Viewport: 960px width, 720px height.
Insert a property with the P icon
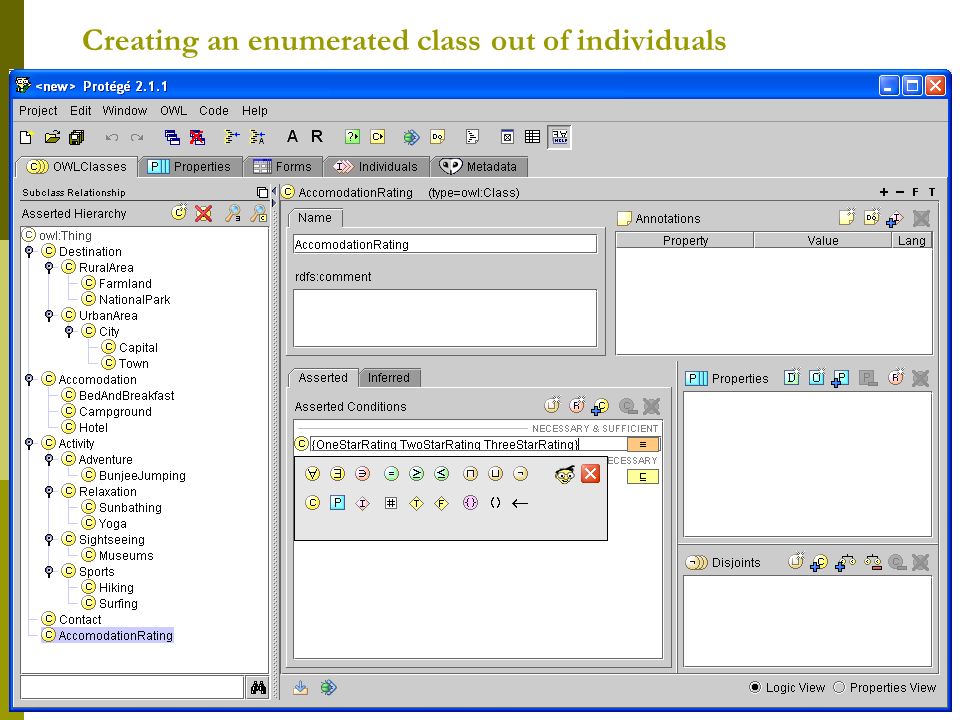coord(337,503)
